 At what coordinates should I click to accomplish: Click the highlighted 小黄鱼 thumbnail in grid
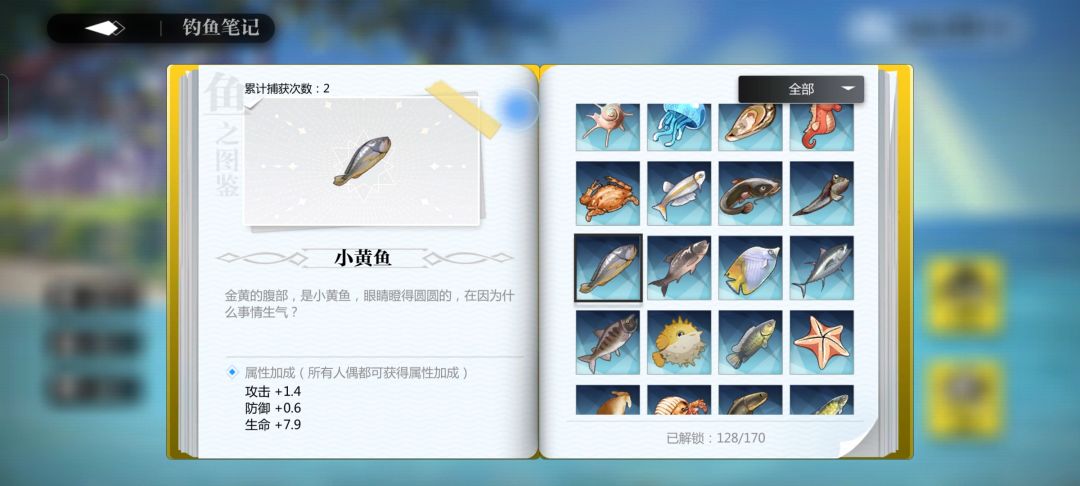608,268
